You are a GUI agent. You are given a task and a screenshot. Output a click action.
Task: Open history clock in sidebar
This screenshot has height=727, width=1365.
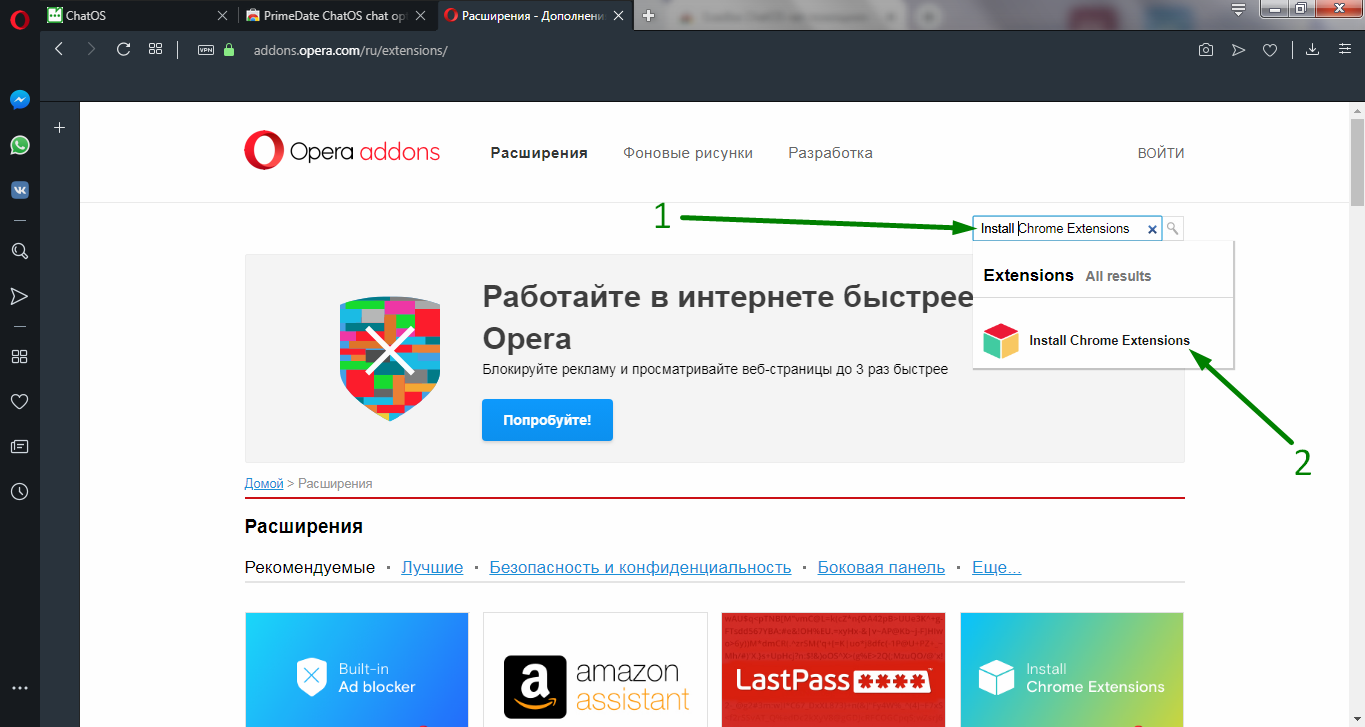[x=19, y=491]
